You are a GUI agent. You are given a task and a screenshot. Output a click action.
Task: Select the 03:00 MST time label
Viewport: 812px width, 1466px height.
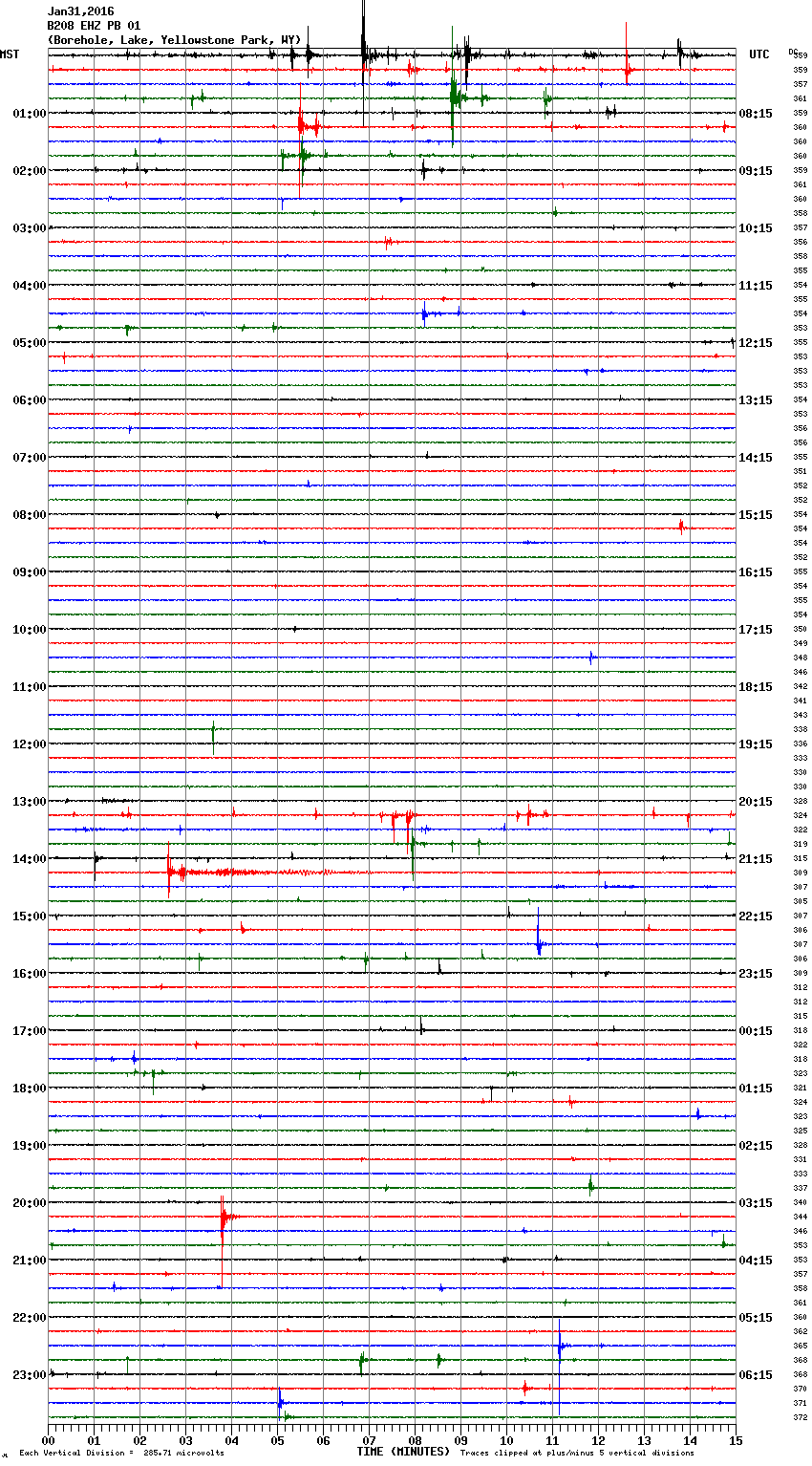tap(30, 228)
